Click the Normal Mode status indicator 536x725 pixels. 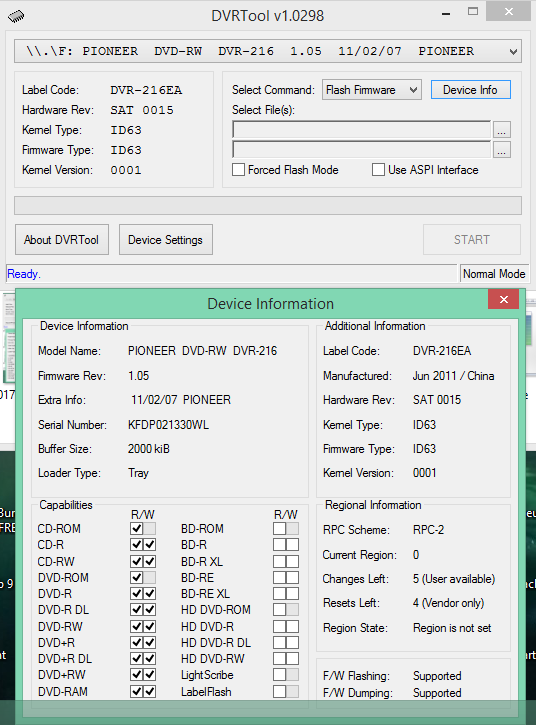coord(494,274)
